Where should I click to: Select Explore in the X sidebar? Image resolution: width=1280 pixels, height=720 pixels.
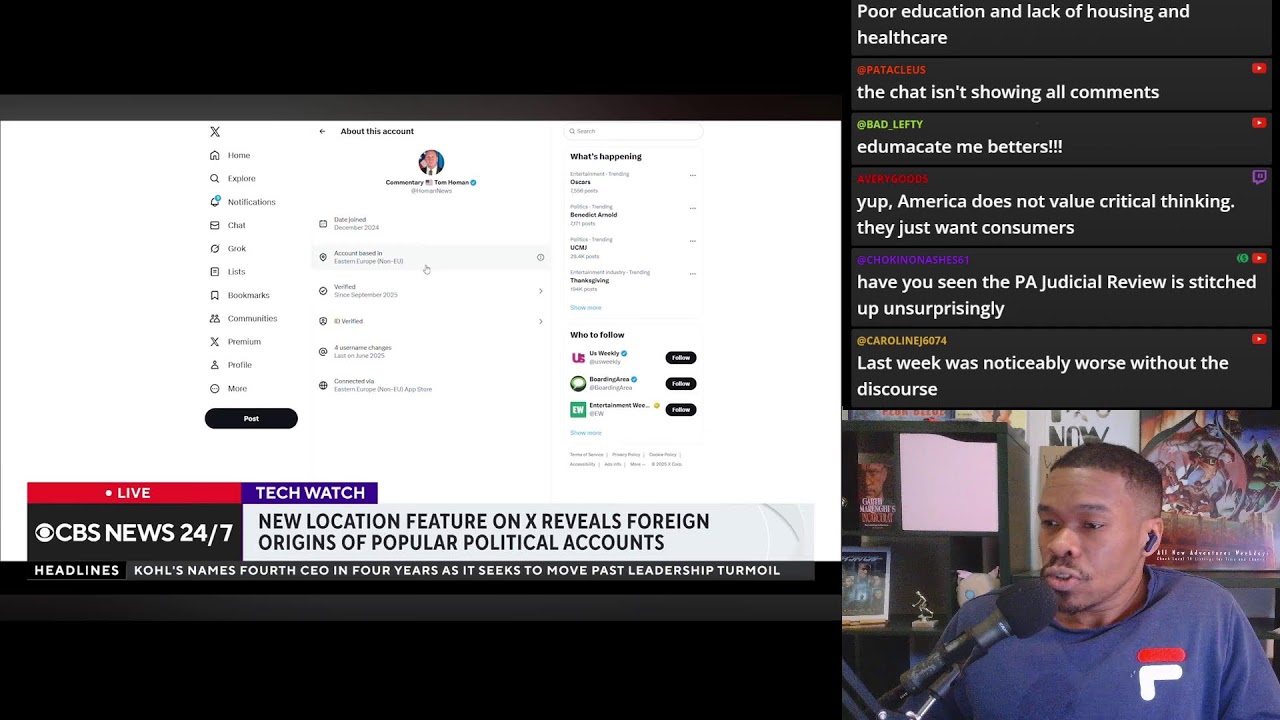pyautogui.click(x=241, y=178)
